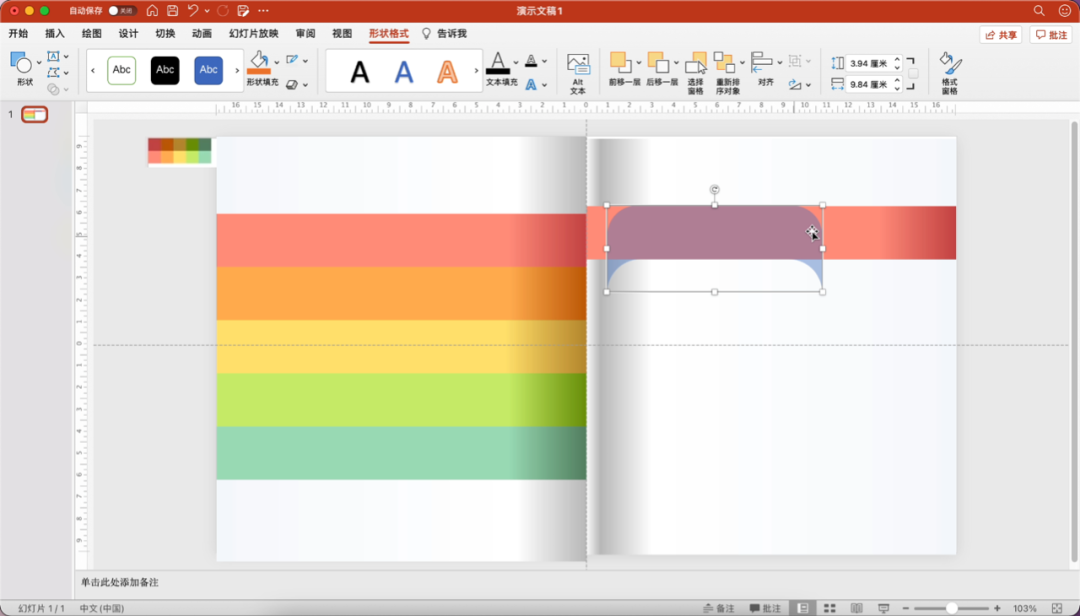Click the edit shape points icon
This screenshot has height=616, width=1080.
53,72
